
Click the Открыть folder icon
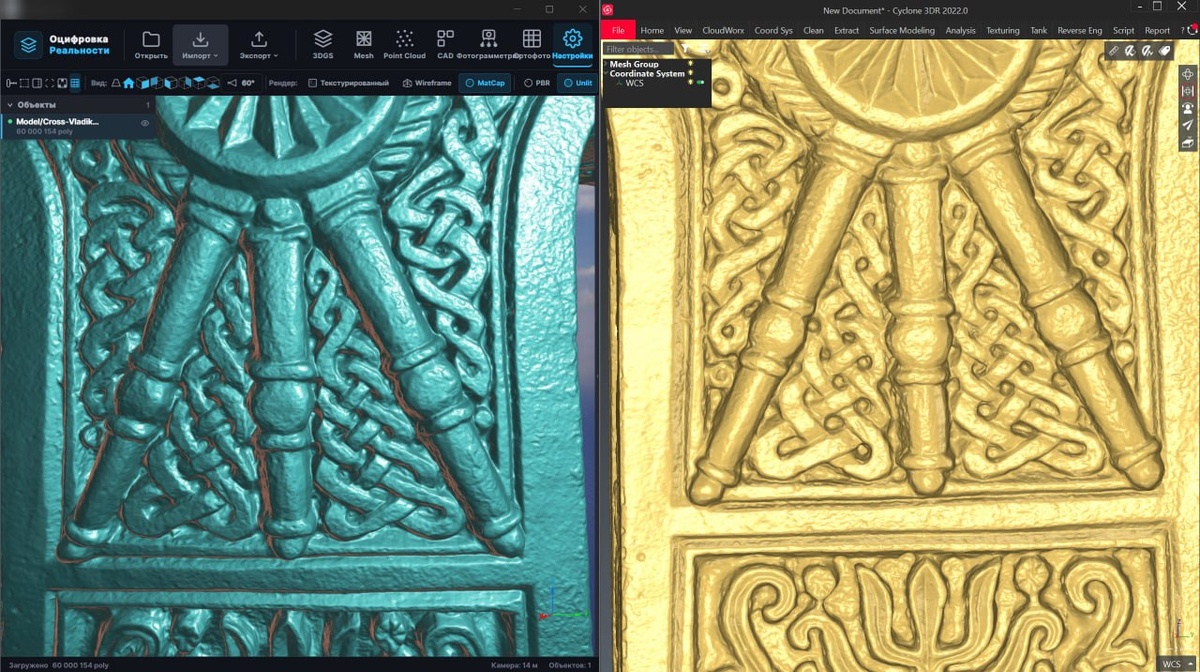pos(151,39)
